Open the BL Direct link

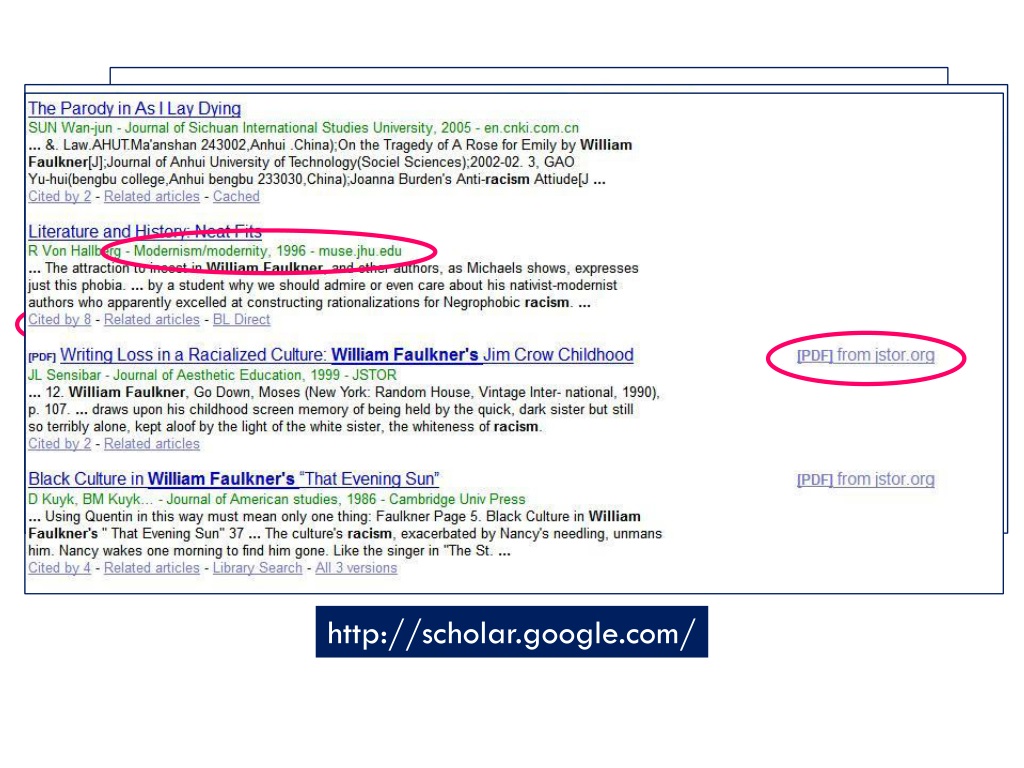pos(241,319)
